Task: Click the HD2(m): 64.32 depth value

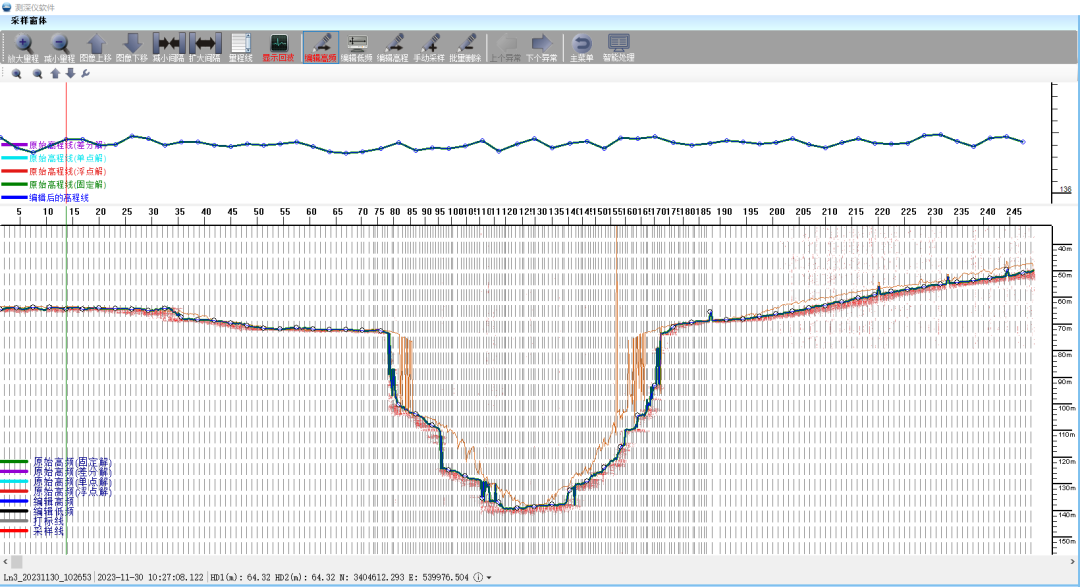Action: [307, 577]
